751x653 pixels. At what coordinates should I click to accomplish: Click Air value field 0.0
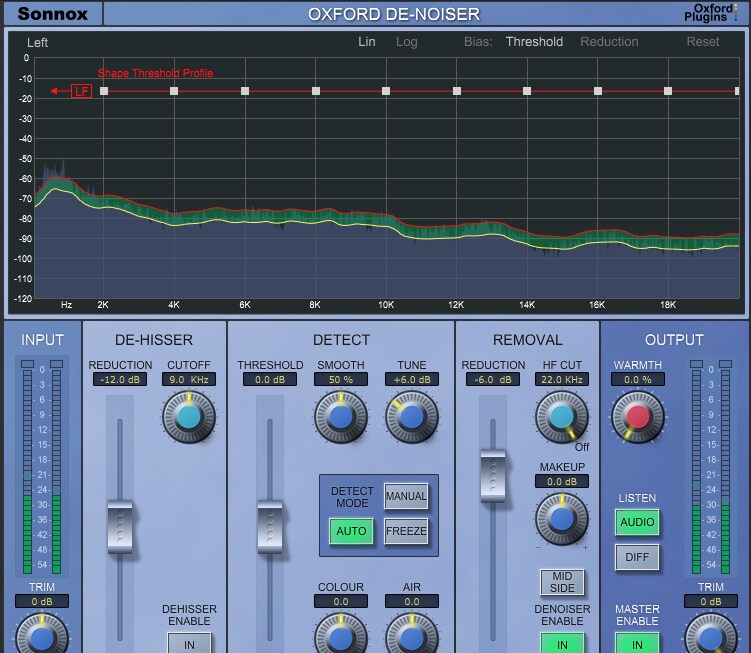[411, 601]
